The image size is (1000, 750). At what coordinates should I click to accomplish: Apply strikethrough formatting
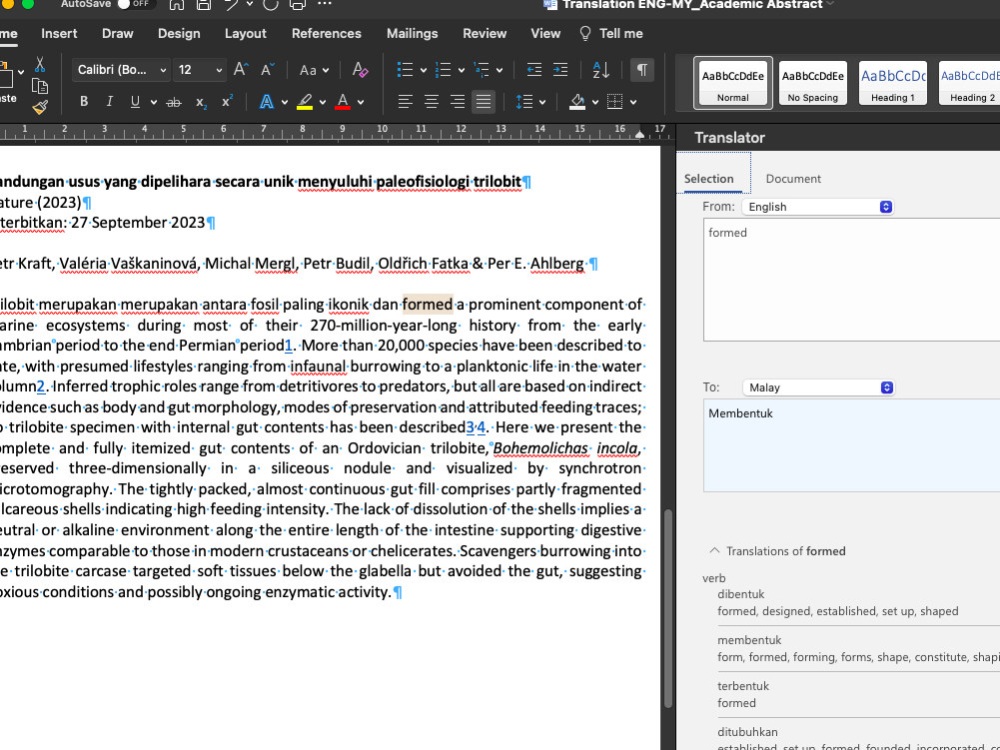[x=174, y=102]
